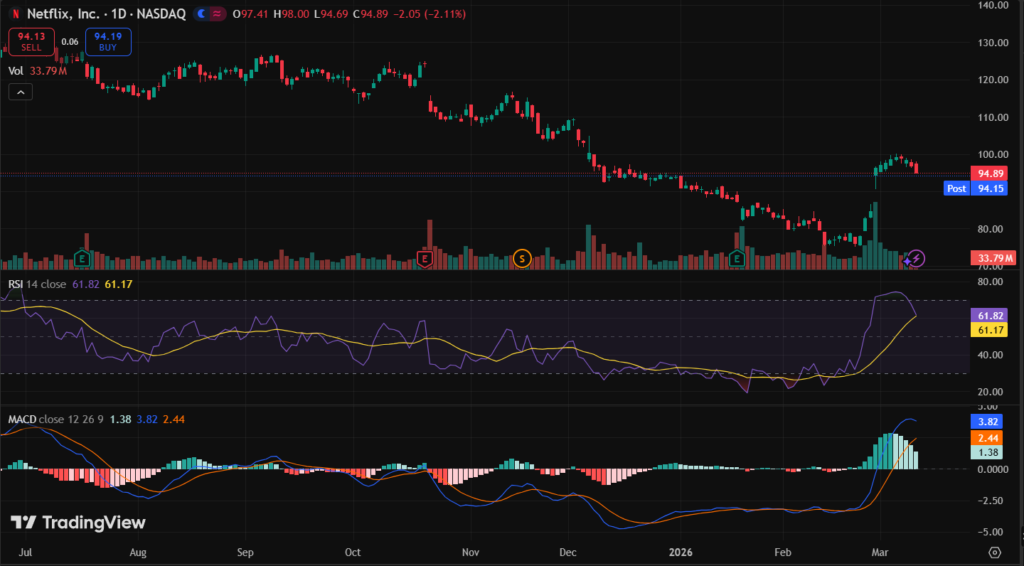Viewport: 1024px width, 566px height.
Task: Click the post-market moon session icon
Action: tap(203, 15)
